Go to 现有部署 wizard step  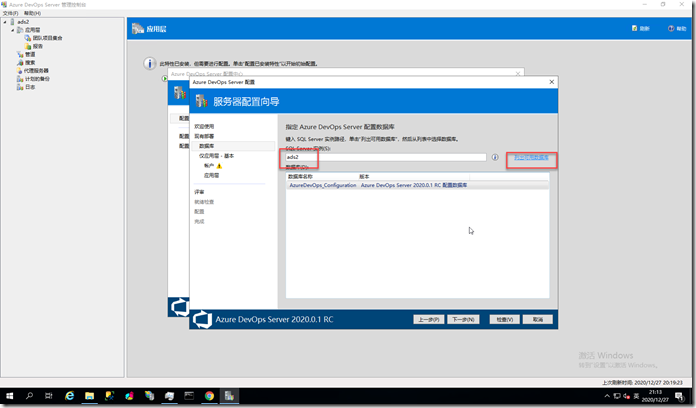204,136
